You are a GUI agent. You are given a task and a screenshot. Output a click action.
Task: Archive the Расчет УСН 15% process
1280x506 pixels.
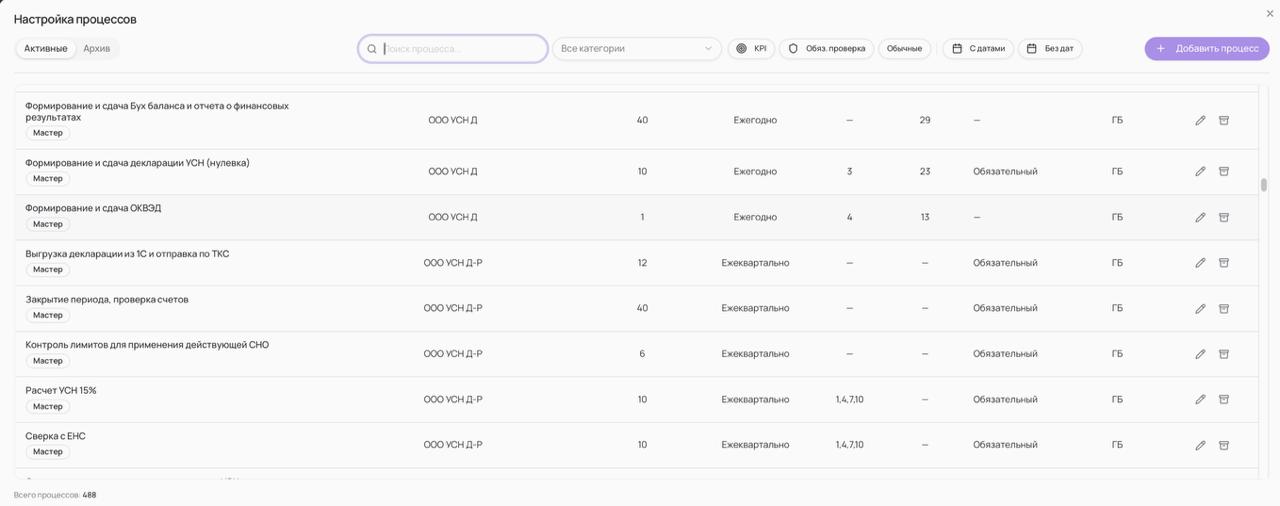tap(1223, 399)
